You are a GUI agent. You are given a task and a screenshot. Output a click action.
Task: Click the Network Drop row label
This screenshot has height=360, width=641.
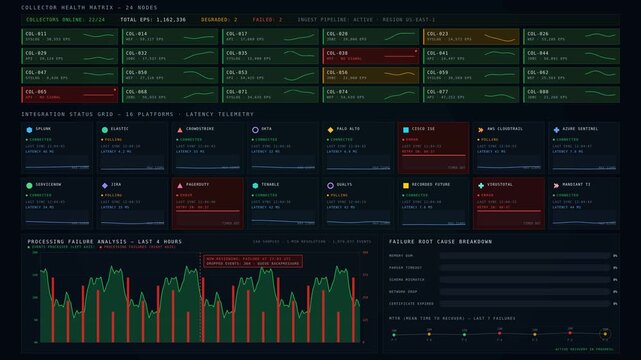coord(403,292)
